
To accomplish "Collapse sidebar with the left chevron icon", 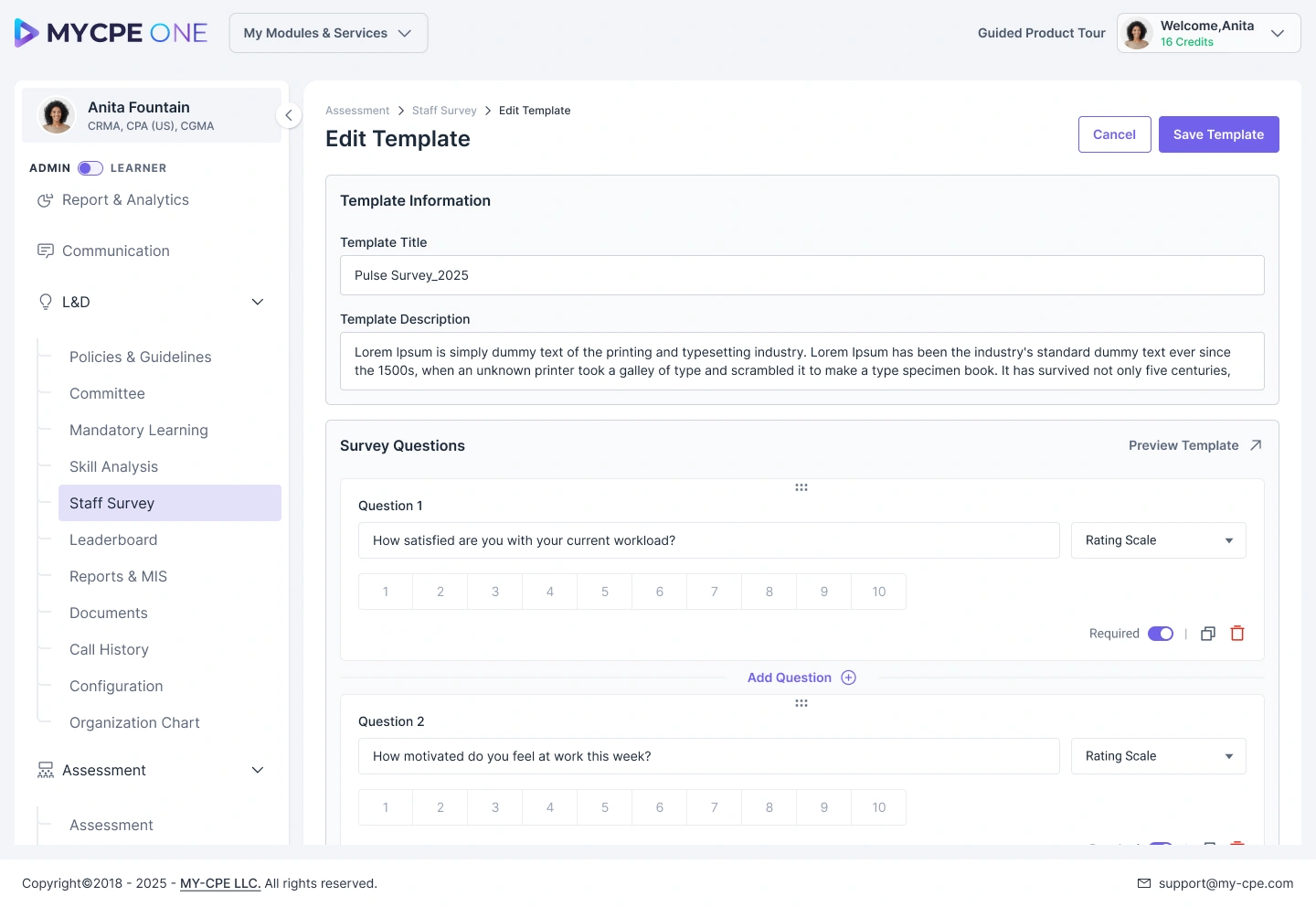I will point(289,115).
